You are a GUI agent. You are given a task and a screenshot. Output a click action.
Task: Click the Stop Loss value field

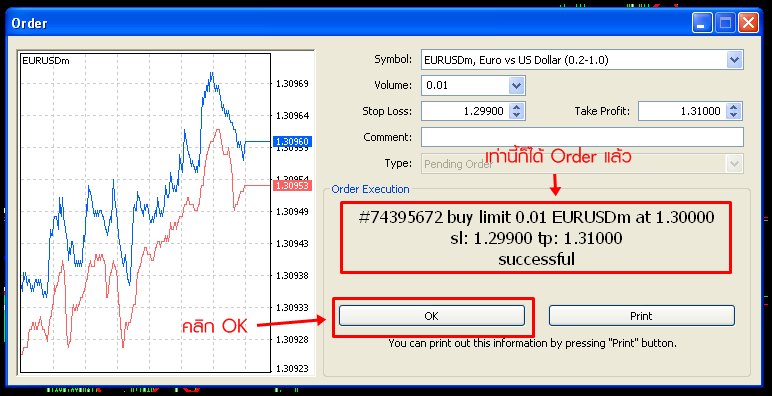click(465, 111)
